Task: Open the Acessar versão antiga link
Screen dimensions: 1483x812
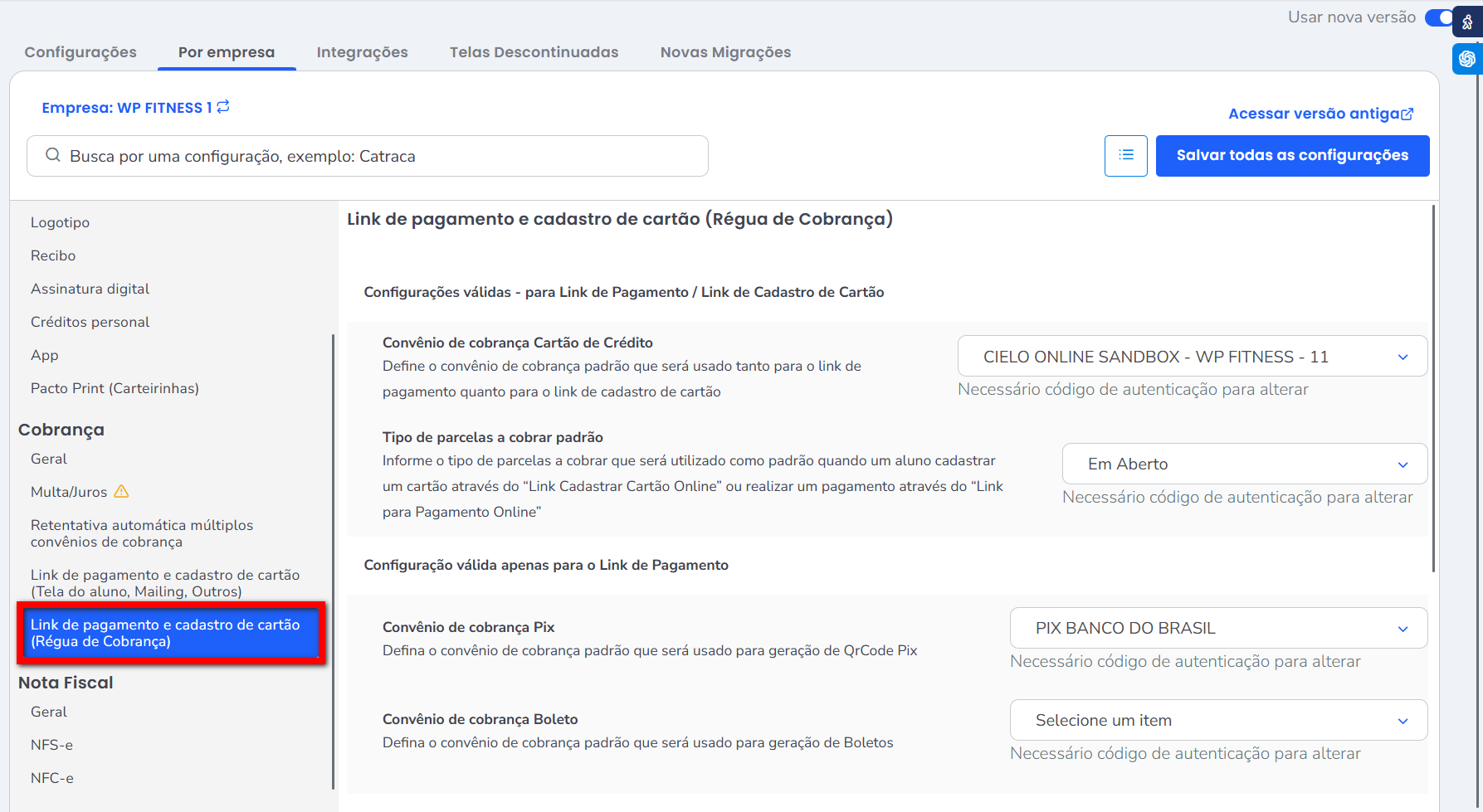Action: [x=1313, y=114]
